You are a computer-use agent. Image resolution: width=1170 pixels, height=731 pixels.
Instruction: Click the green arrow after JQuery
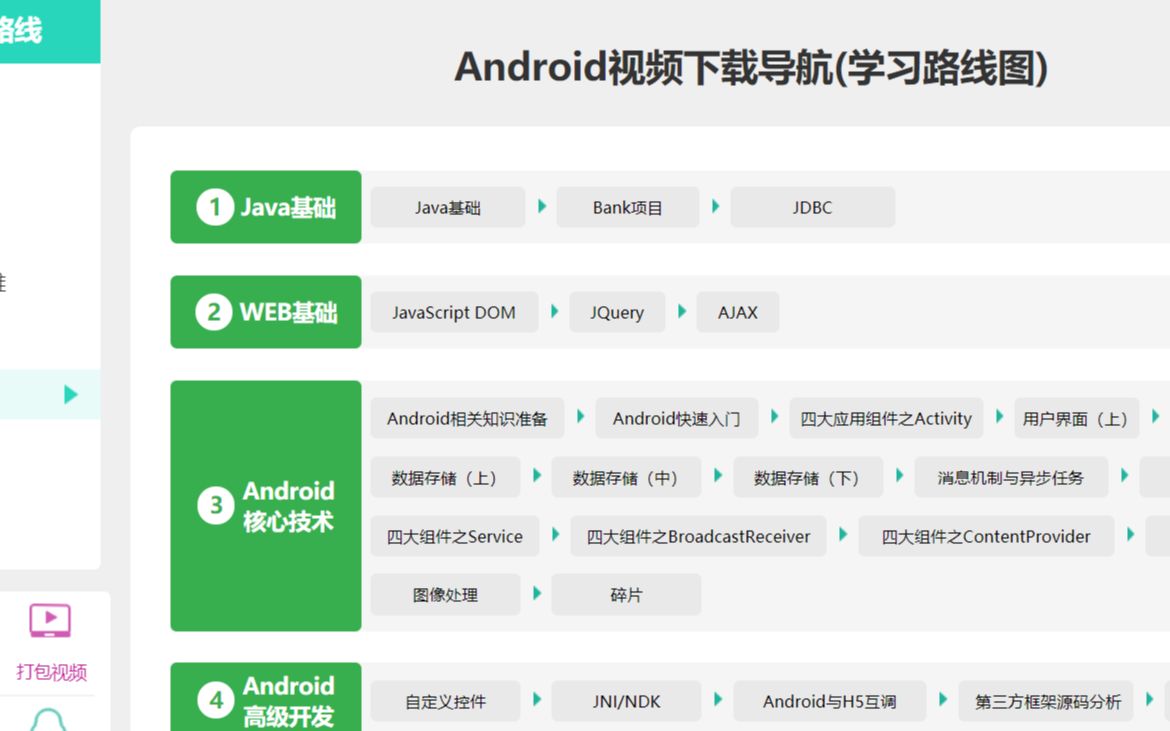coord(681,312)
